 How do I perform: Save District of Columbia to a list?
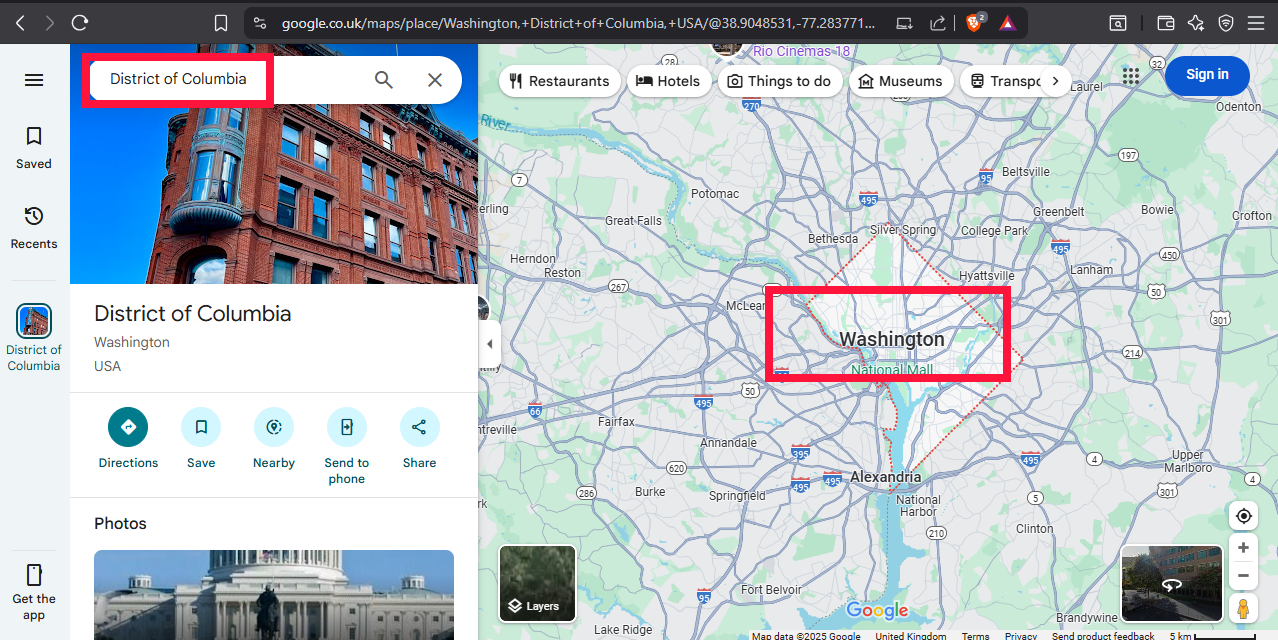click(x=201, y=439)
